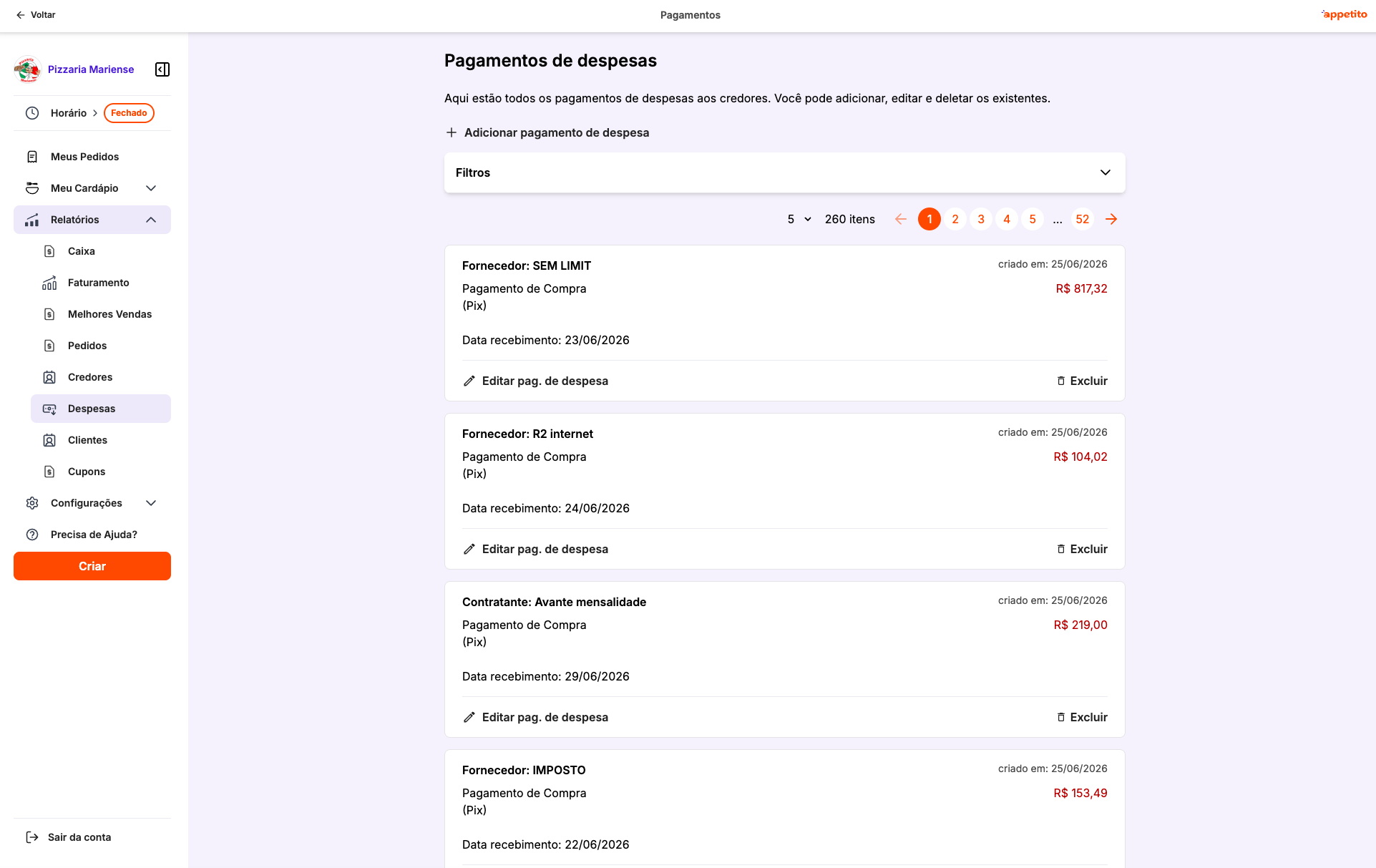Screen dimensions: 1376x868
Task: Edit the Avante mensalidade expense payment
Action: pyautogui.click(x=535, y=717)
